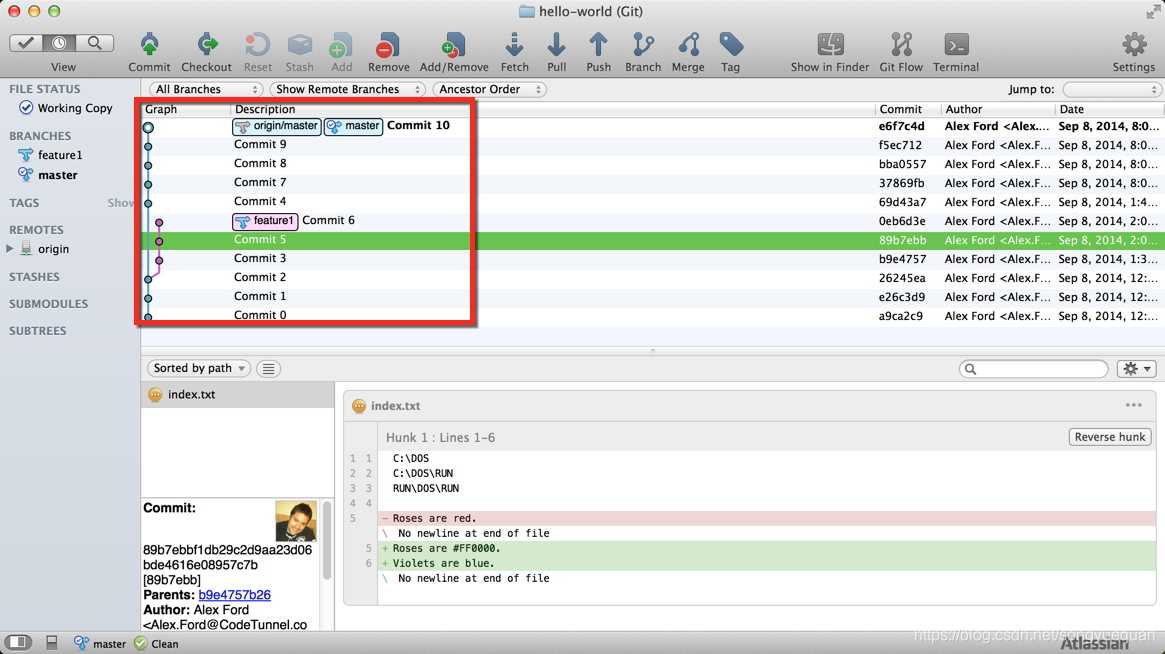Select the Commit 6 row

click(652, 221)
